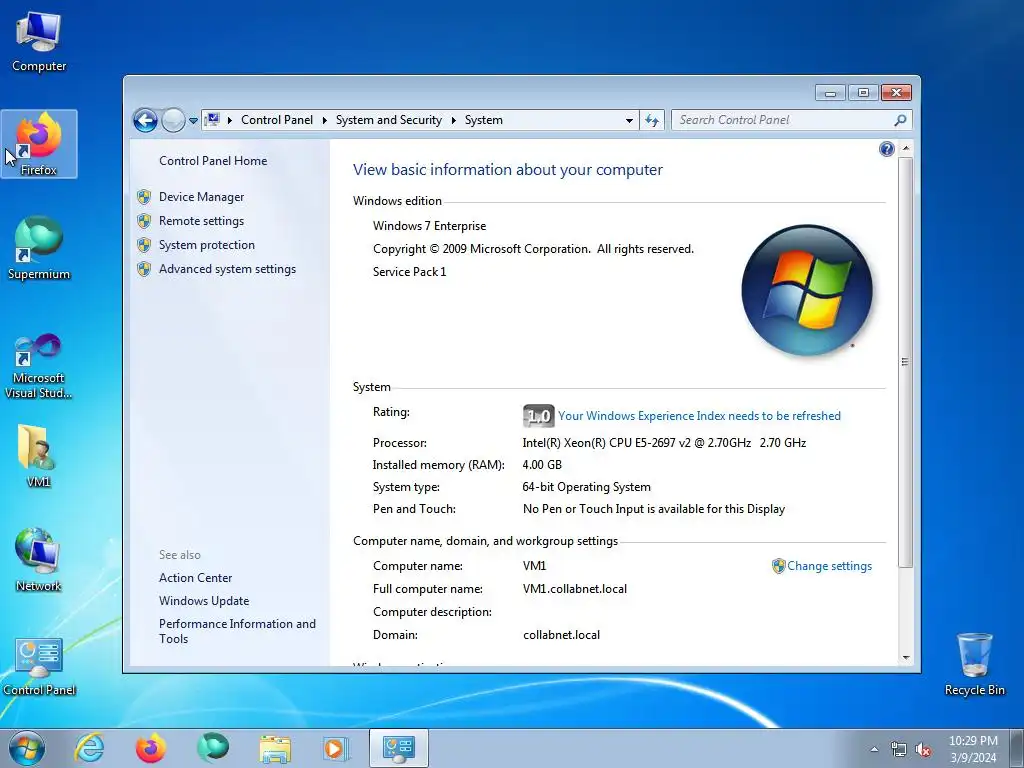
Task: Open the Computer desktop icon
Action: point(39,42)
